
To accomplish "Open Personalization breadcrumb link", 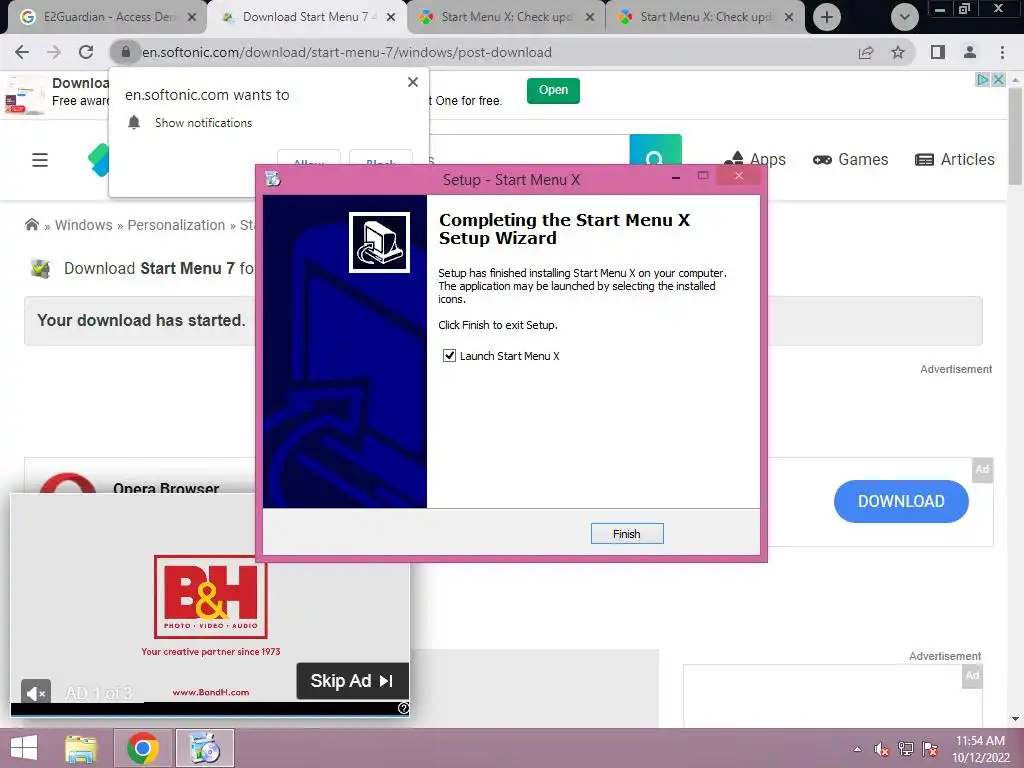I will click(x=176, y=225).
